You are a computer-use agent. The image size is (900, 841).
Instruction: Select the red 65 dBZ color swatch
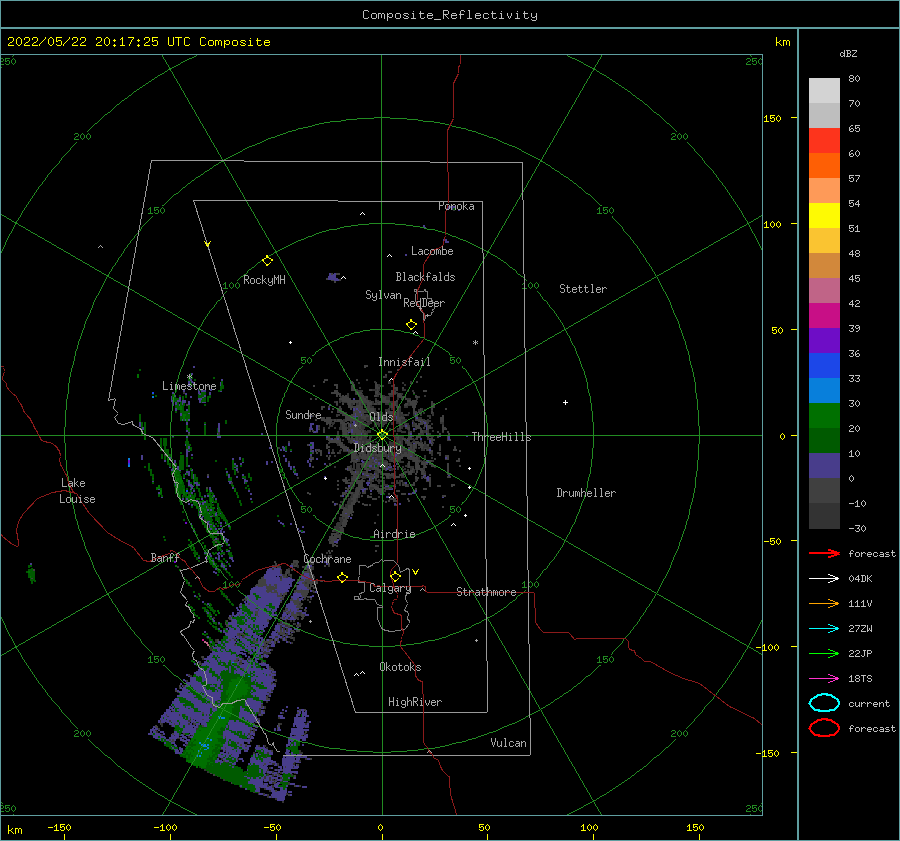pos(824,141)
